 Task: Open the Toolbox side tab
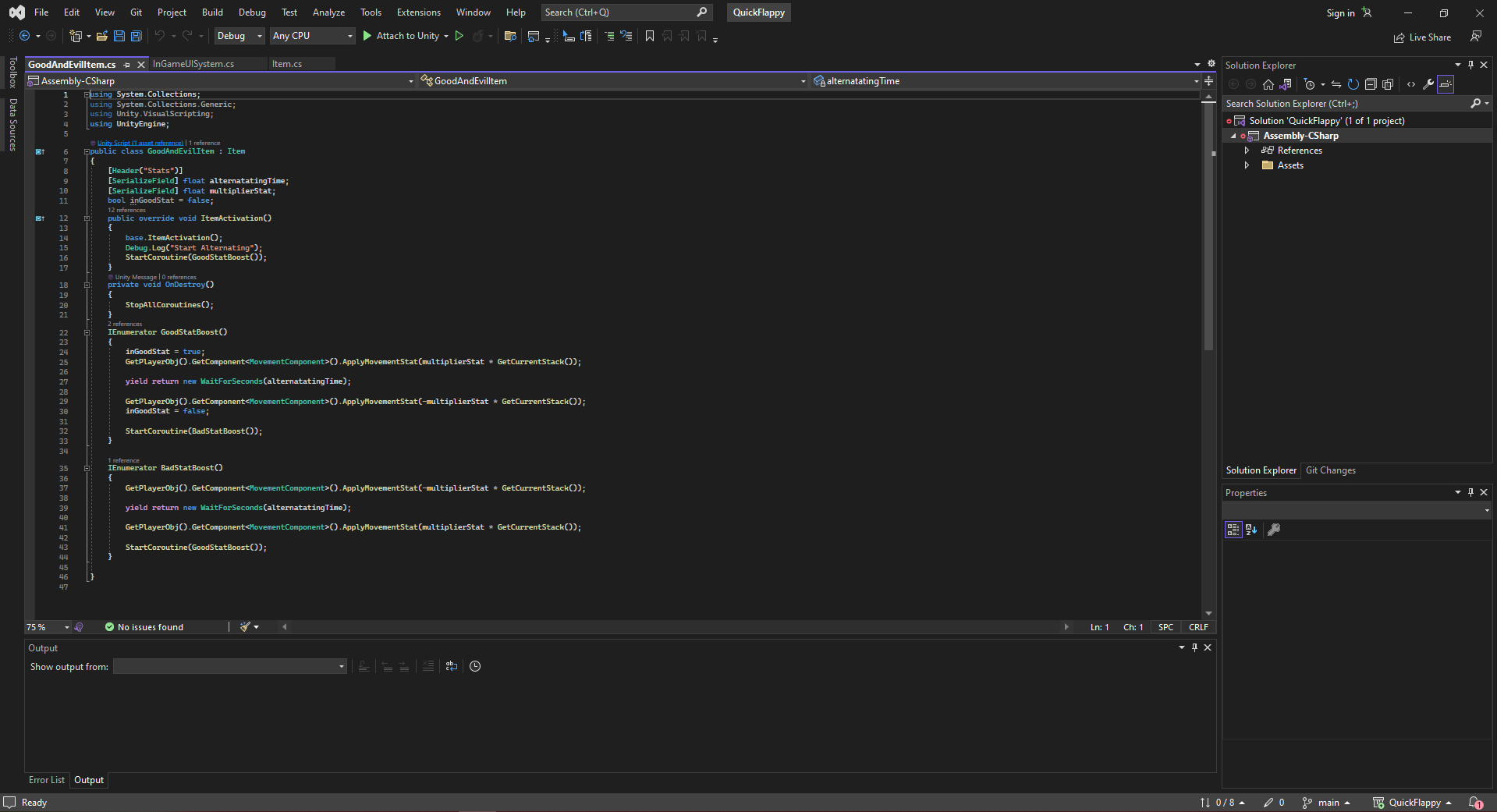pos(12,73)
